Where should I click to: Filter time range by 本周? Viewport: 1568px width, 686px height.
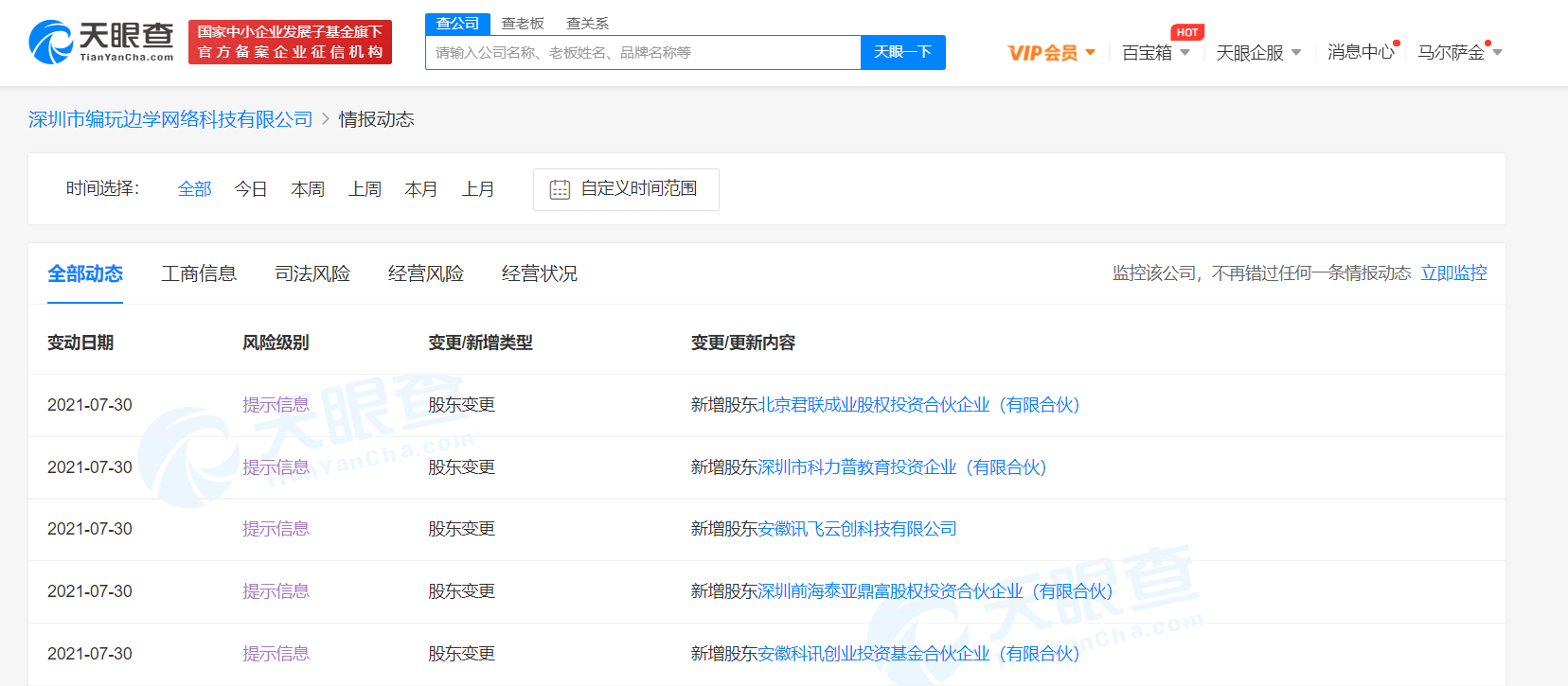coord(308,189)
